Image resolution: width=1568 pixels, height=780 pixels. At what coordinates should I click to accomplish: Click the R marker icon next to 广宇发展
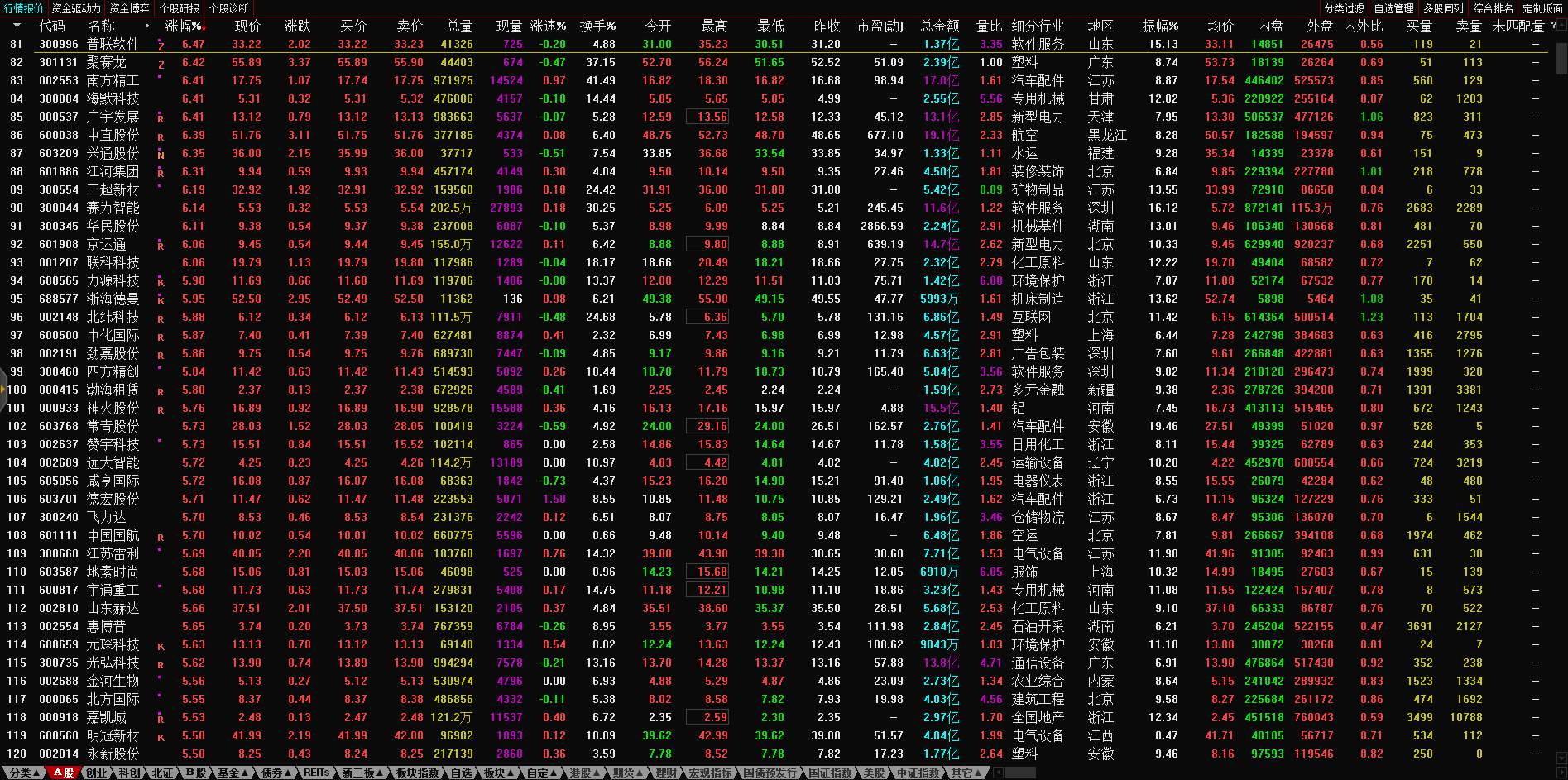click(x=161, y=118)
